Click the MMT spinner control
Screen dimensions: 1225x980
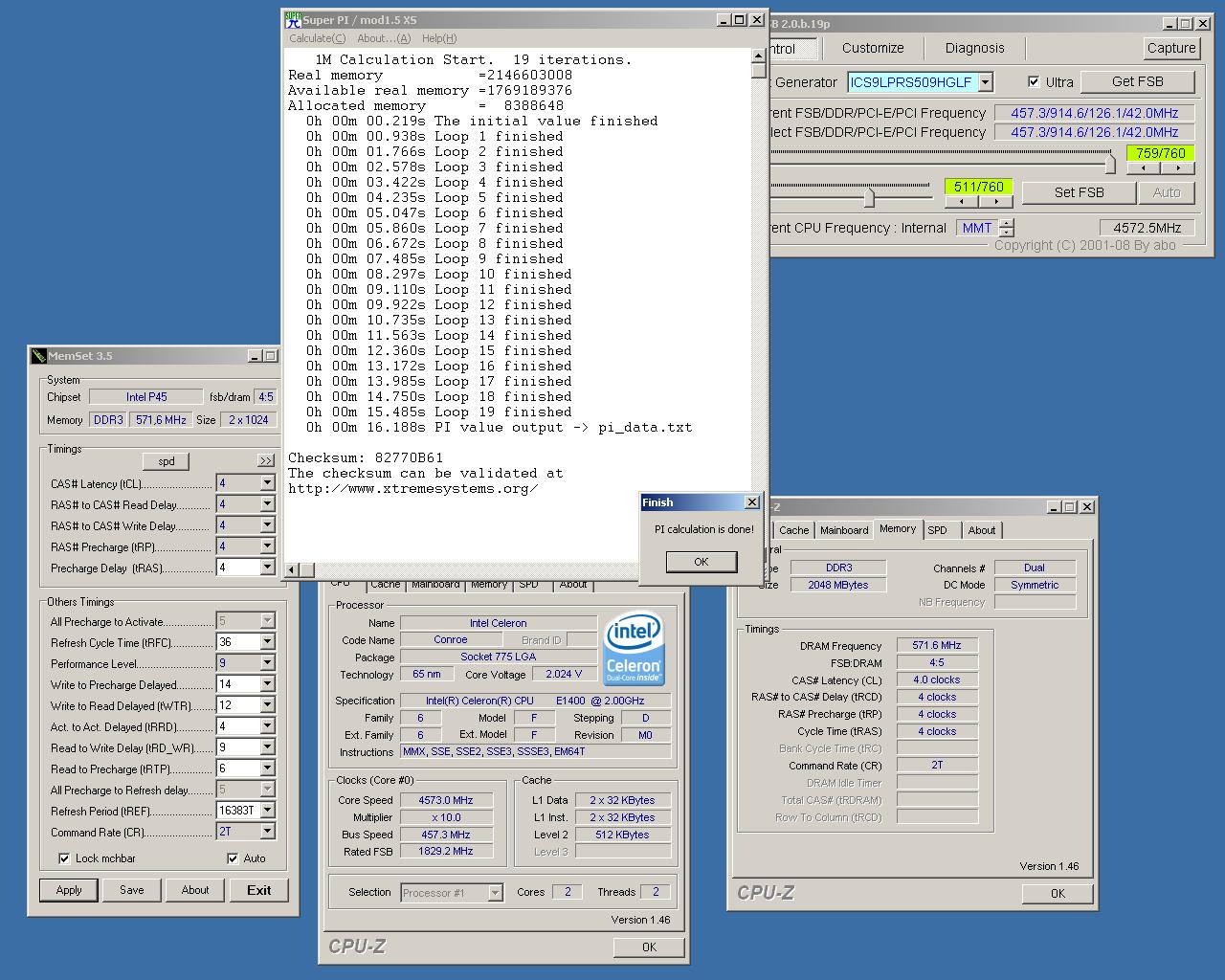point(1007,228)
